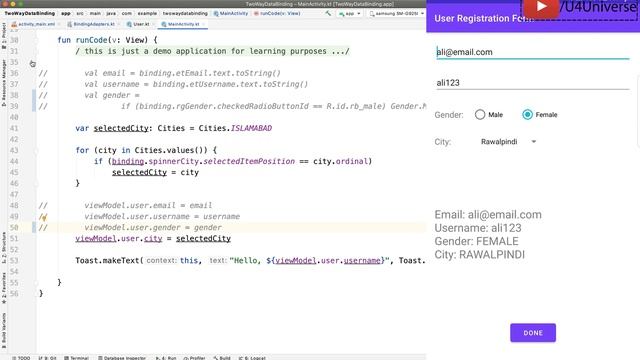The image size is (640, 360).
Task: Click selectedItemPosition on line 44
Action: coord(249,161)
